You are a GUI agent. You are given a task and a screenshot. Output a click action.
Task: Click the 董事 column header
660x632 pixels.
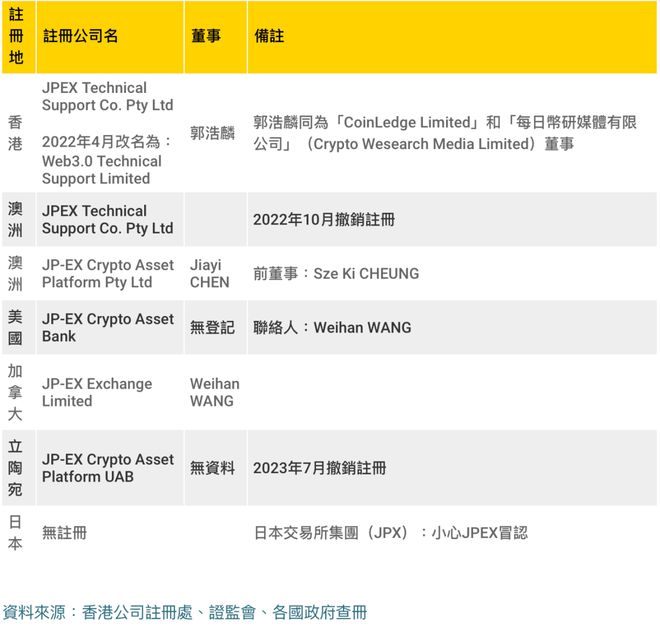[x=216, y=37]
